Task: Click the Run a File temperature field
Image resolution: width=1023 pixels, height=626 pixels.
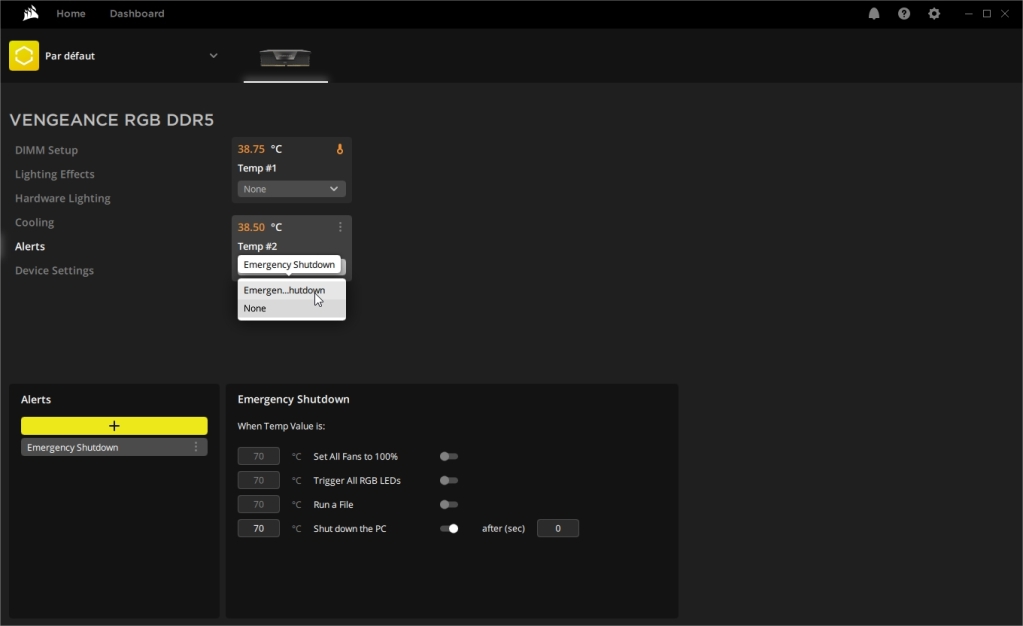Action: [258, 505]
